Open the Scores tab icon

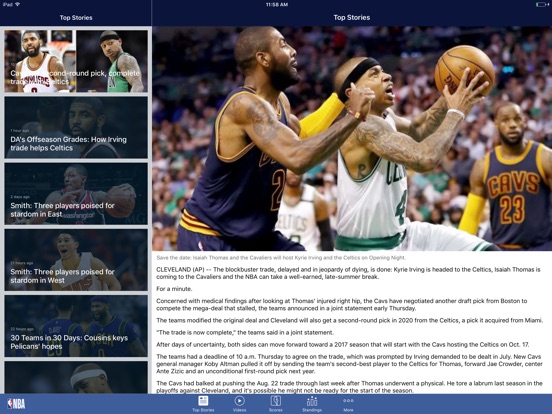275,401
